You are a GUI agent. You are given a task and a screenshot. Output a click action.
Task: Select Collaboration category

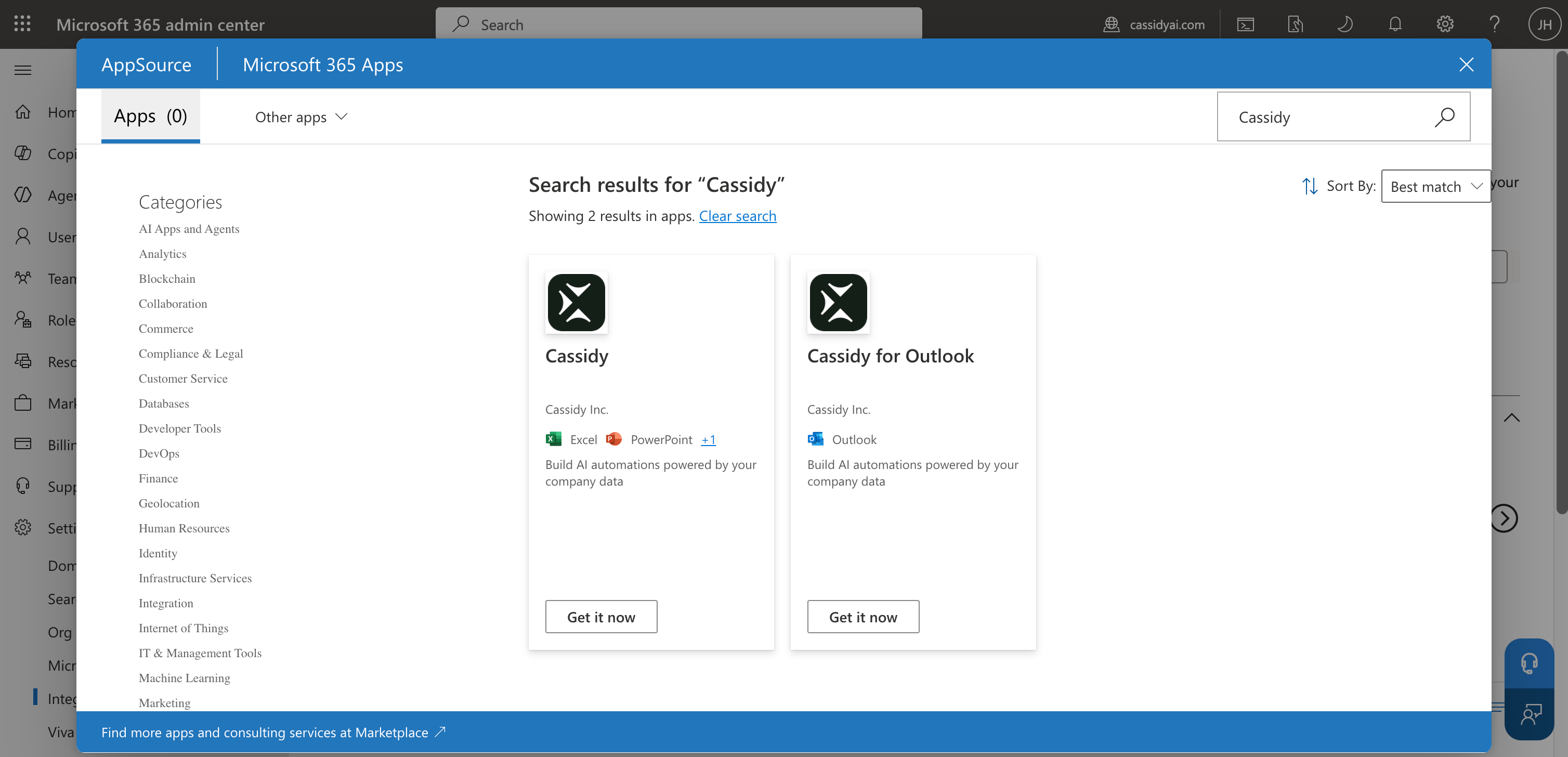173,304
